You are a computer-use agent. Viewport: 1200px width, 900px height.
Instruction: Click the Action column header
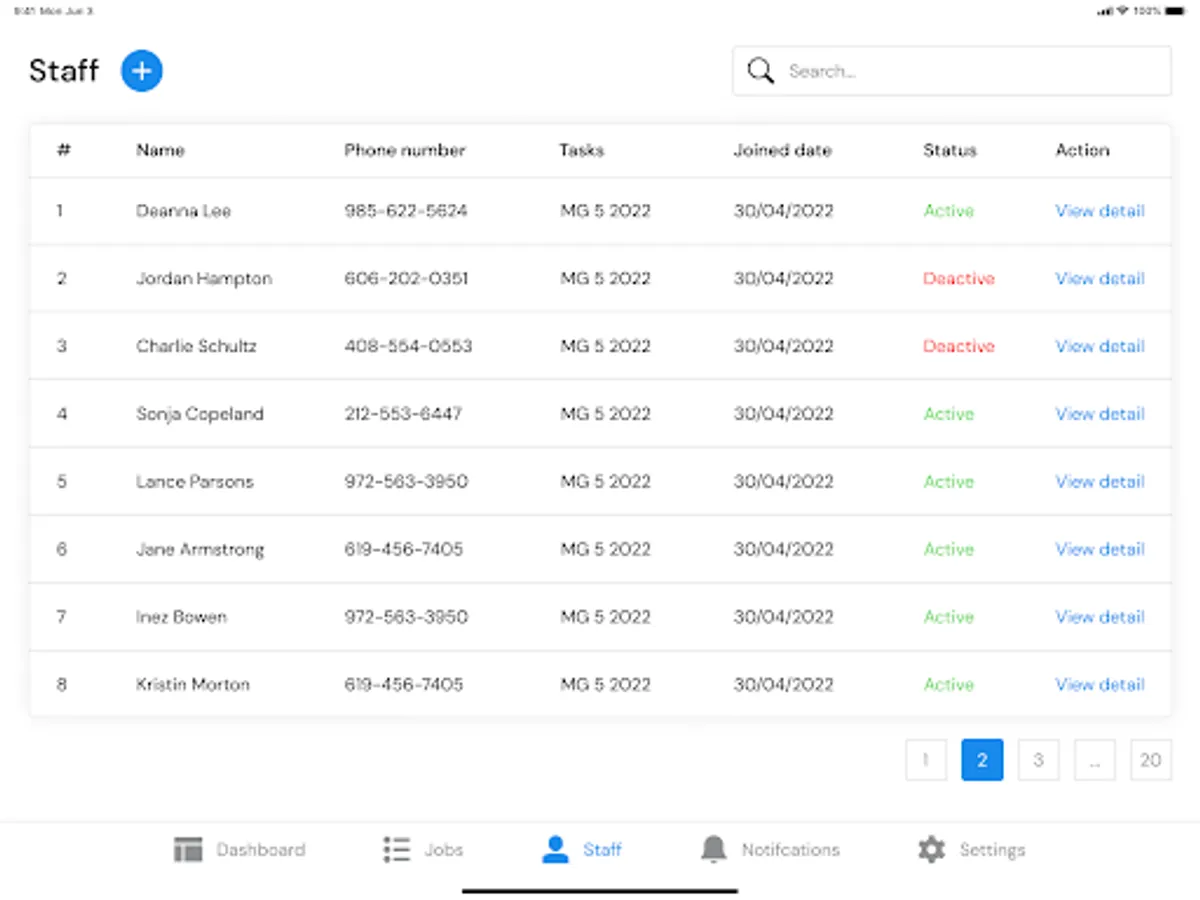point(1083,150)
